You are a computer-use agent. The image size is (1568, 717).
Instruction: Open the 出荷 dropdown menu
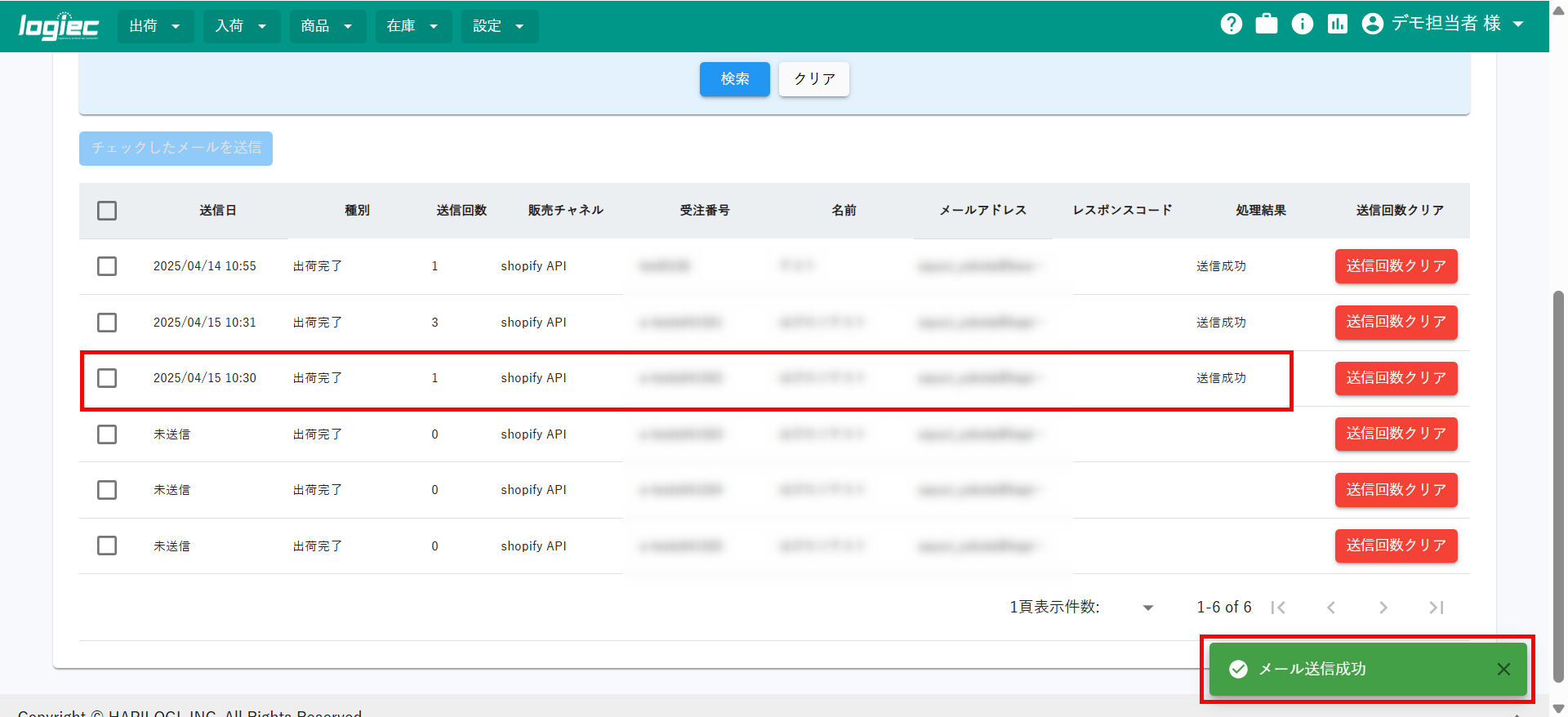coord(155,26)
